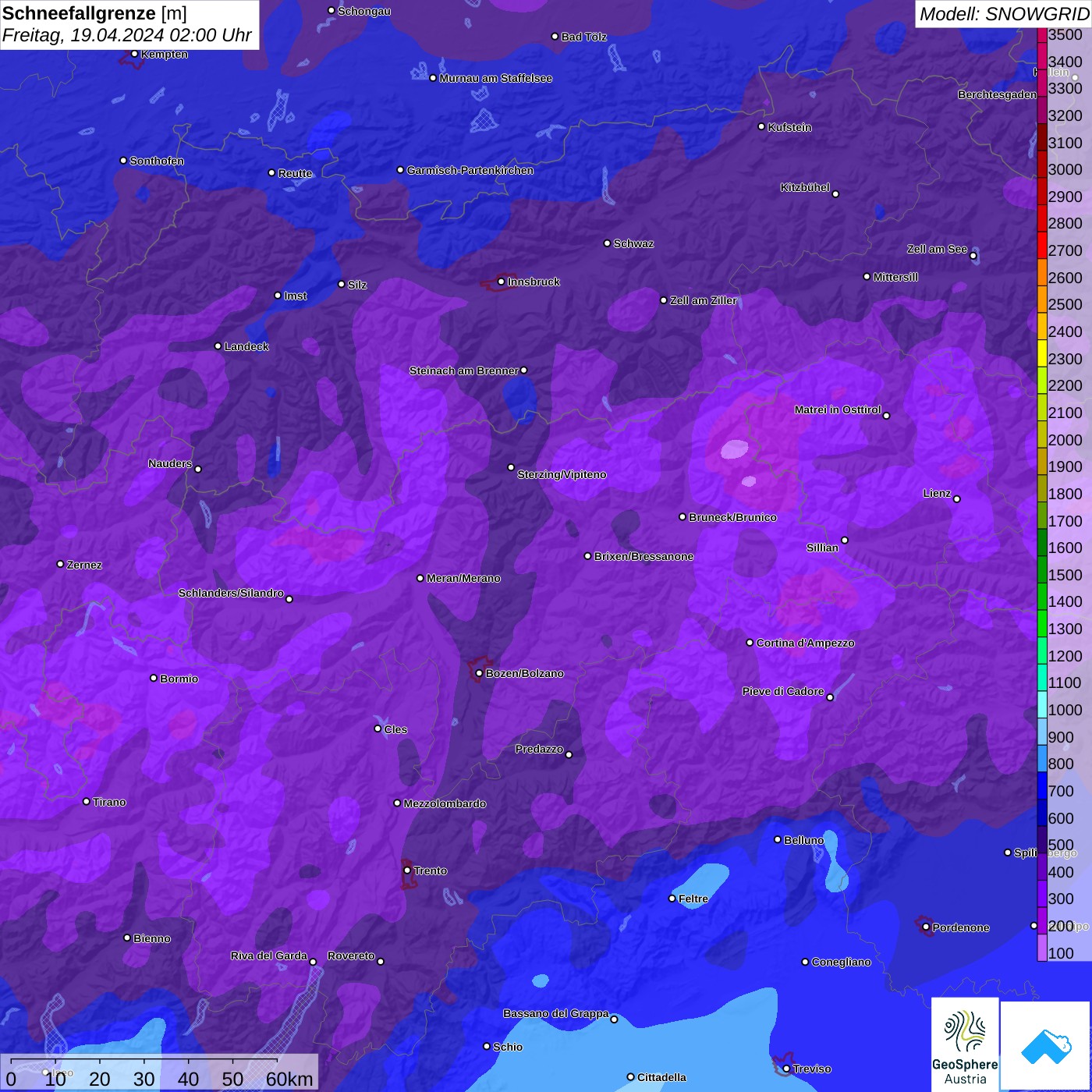Click the Bienno label
The height and width of the screenshot is (1092, 1092).
pyautogui.click(x=152, y=938)
